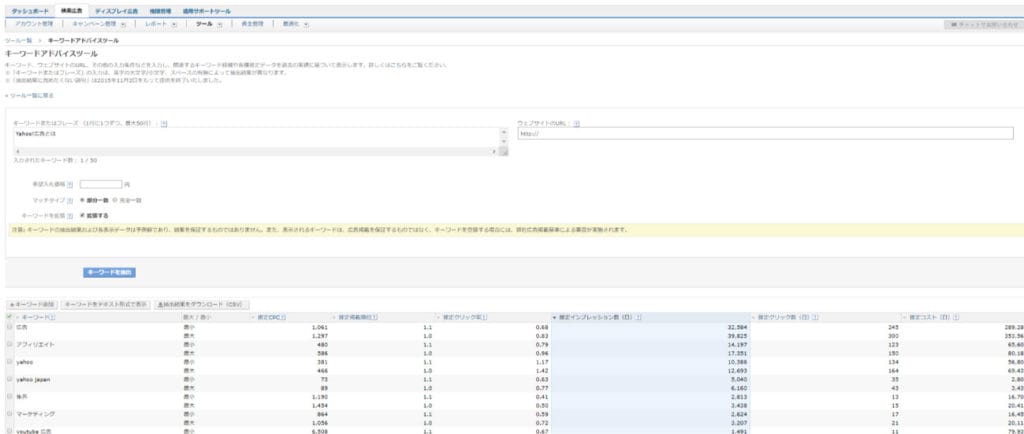This screenshot has height=434, width=1024.
Task: Click up arrow of keyword textarea scrollbar
Action: point(504,132)
